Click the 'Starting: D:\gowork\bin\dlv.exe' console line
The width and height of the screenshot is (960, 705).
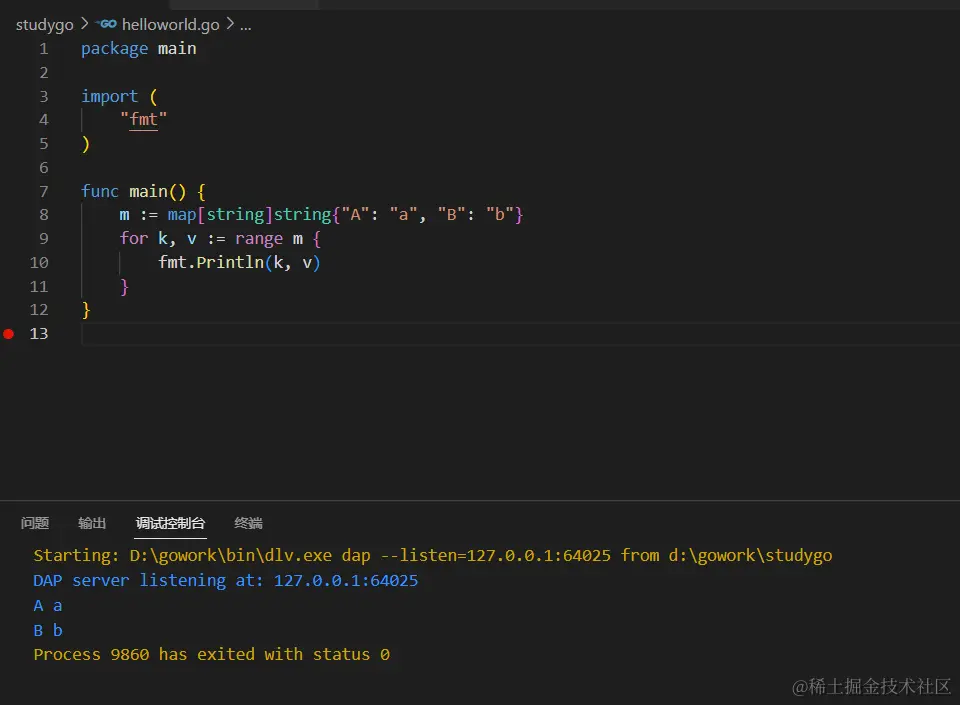click(432, 556)
